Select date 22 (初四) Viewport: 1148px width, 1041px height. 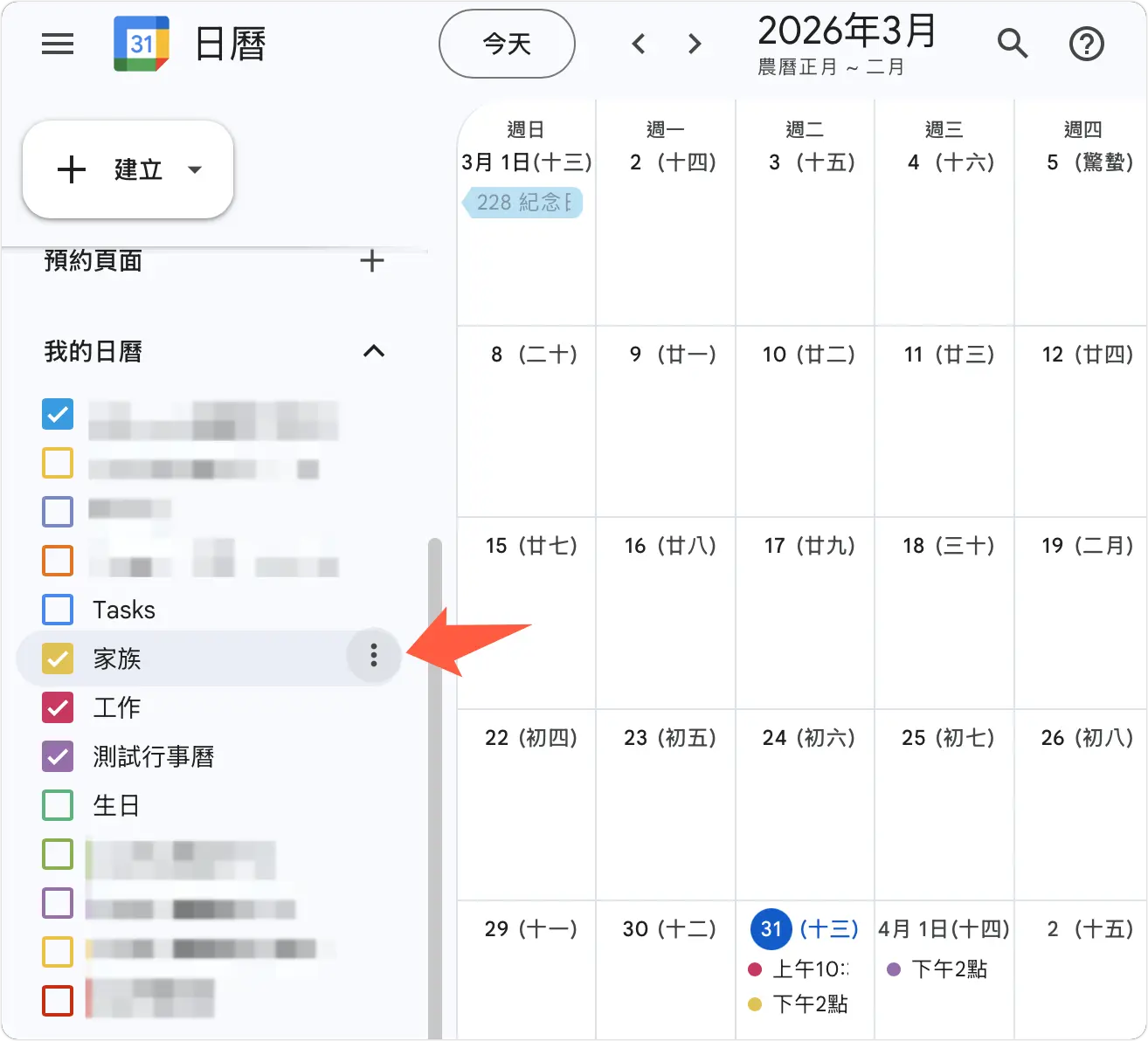point(531,738)
